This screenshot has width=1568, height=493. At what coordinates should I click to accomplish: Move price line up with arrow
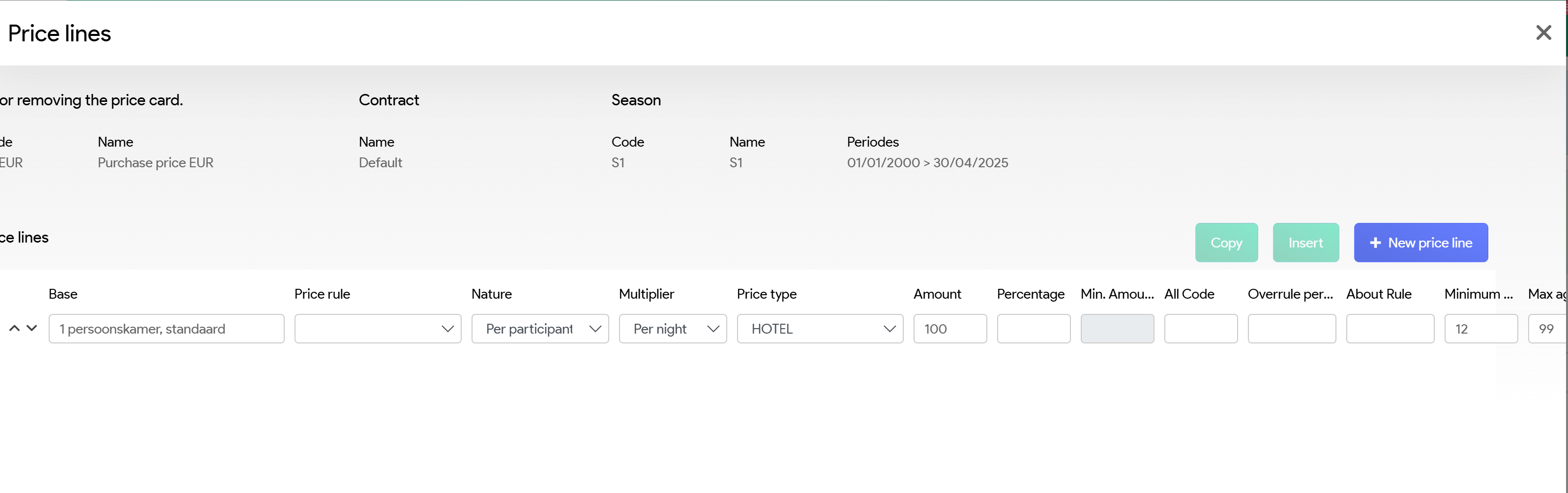click(15, 329)
